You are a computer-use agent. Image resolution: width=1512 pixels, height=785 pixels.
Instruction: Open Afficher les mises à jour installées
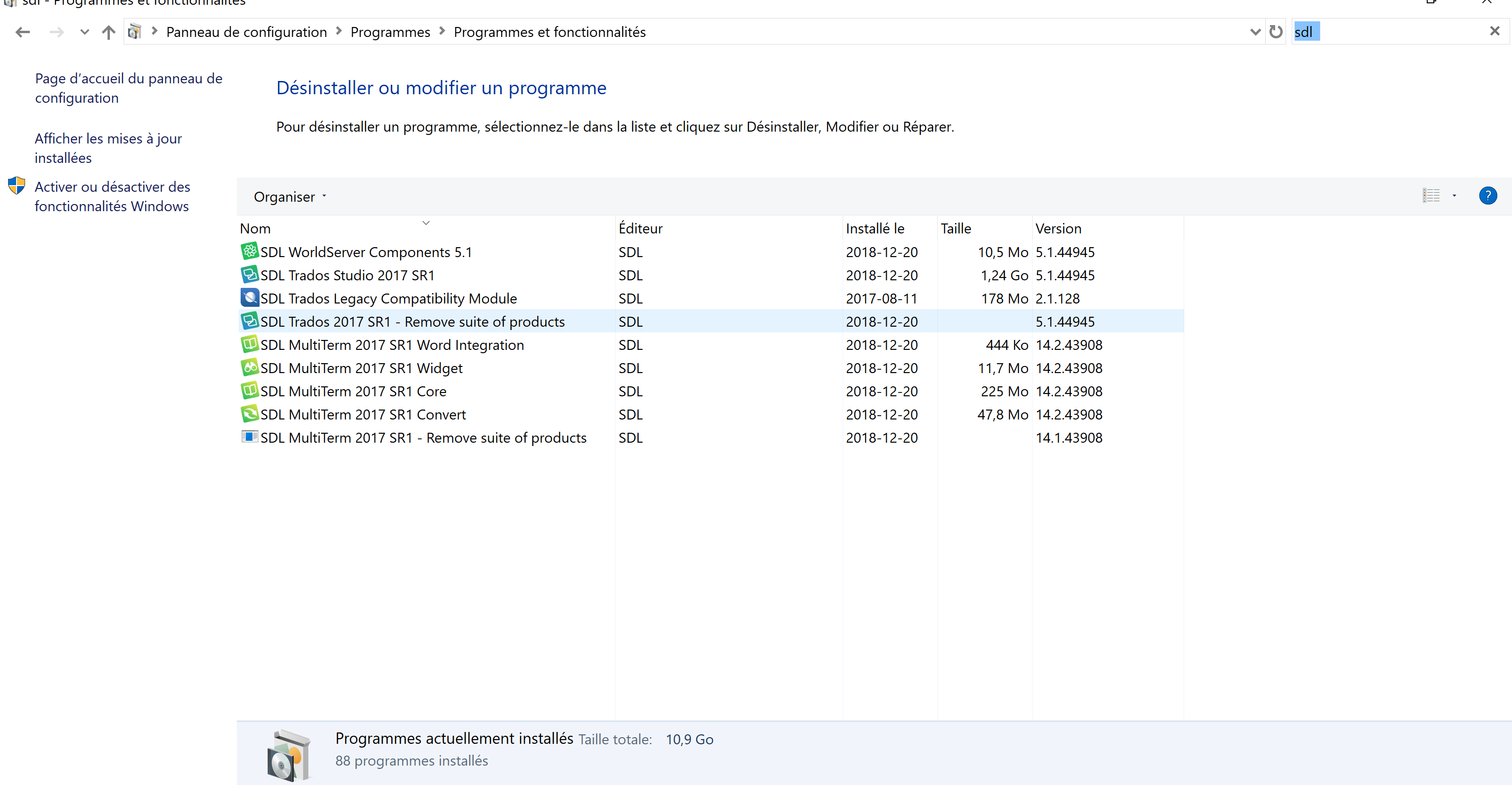[x=108, y=148]
